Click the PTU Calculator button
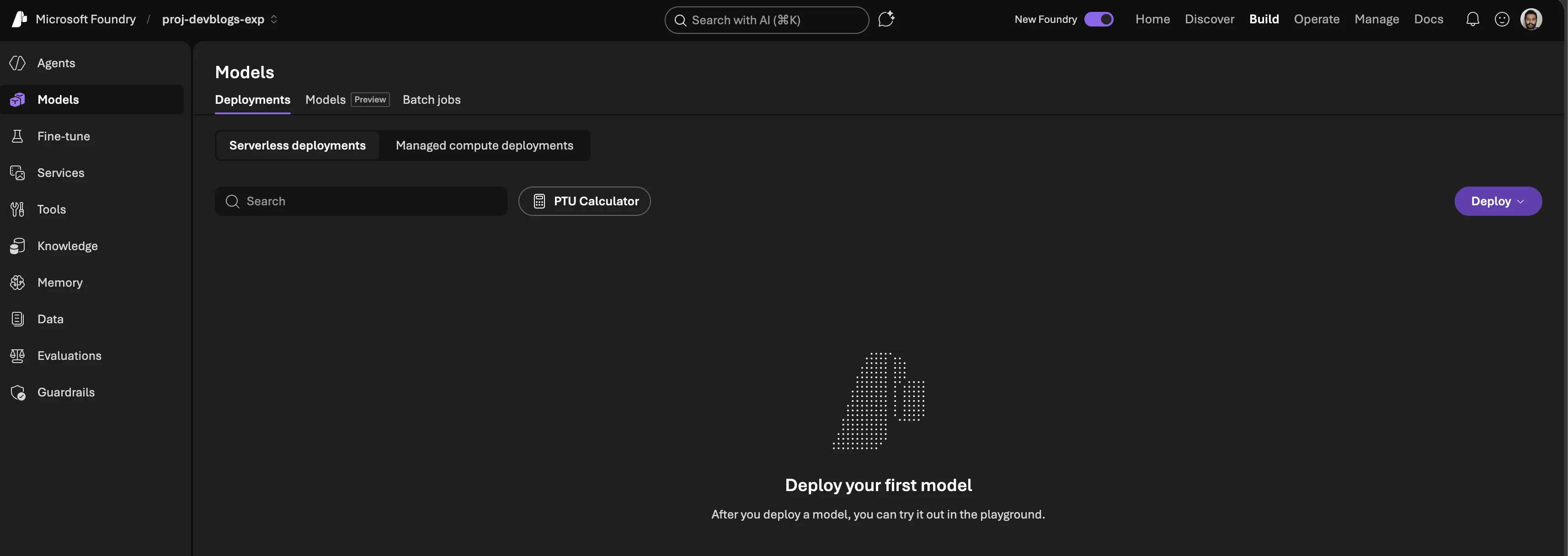The height and width of the screenshot is (556, 1568). (x=584, y=201)
